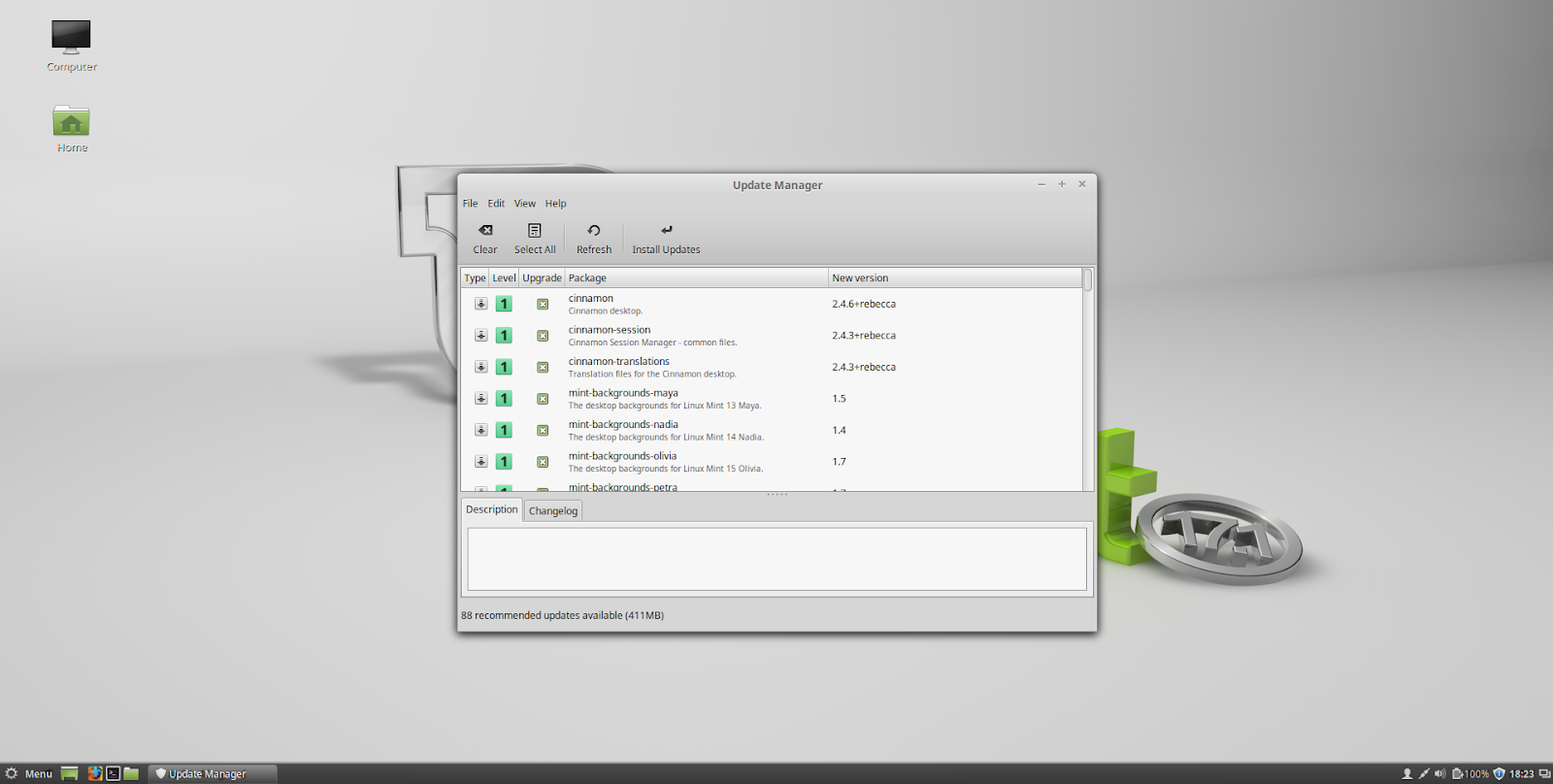Switch to the Changelog tab
The width and height of the screenshot is (1553, 784).
click(x=553, y=510)
